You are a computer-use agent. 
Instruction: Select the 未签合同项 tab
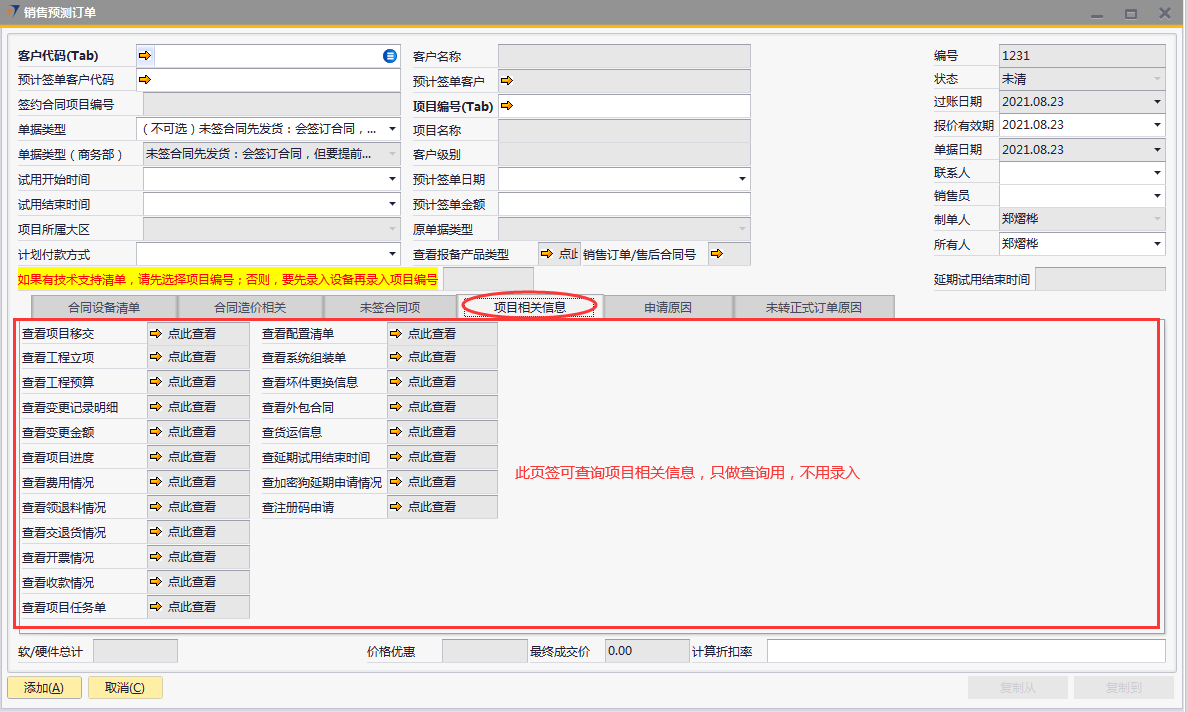pos(389,307)
